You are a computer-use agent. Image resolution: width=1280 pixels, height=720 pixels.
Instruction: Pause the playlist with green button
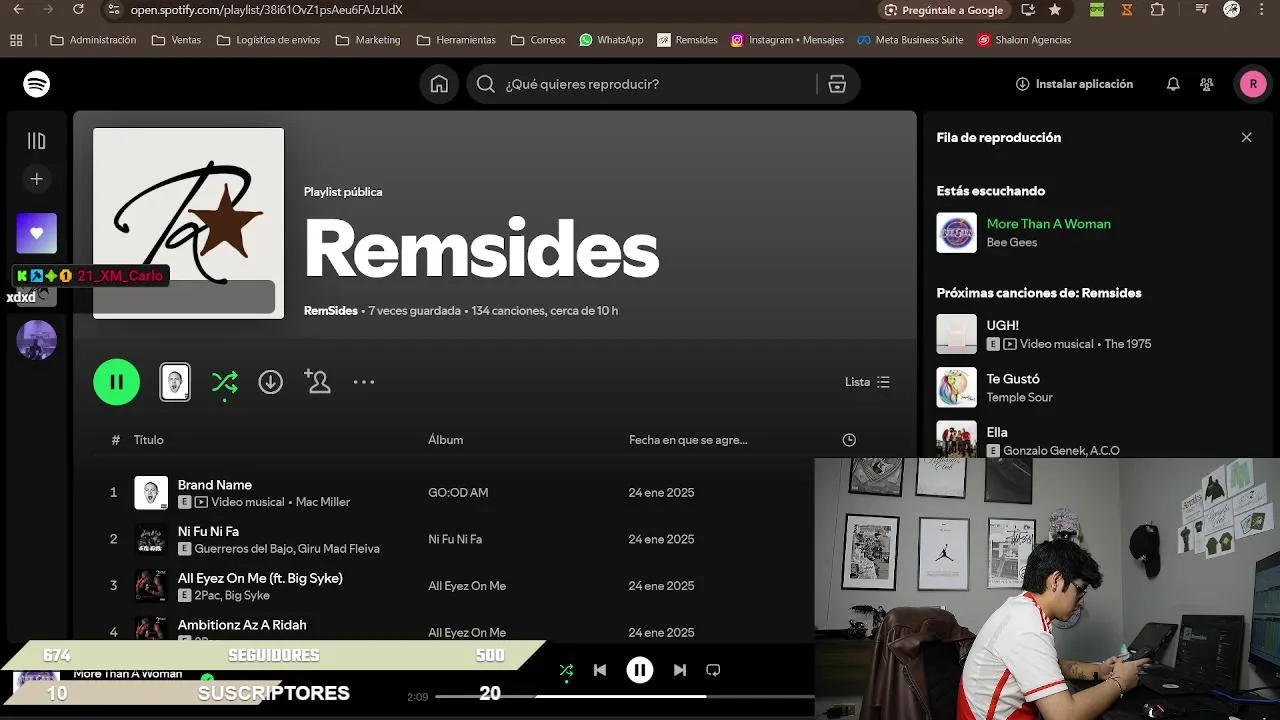click(x=117, y=382)
